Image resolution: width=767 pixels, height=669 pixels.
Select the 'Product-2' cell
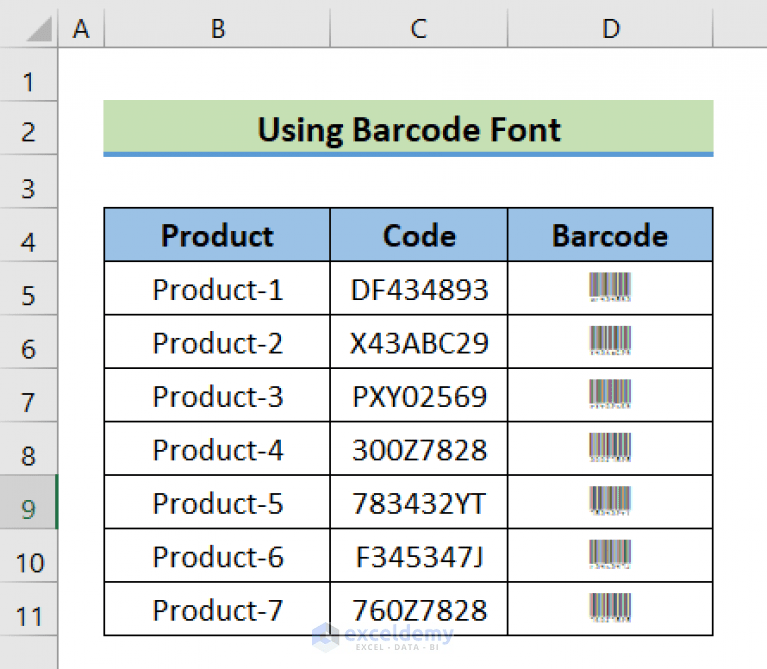(217, 342)
